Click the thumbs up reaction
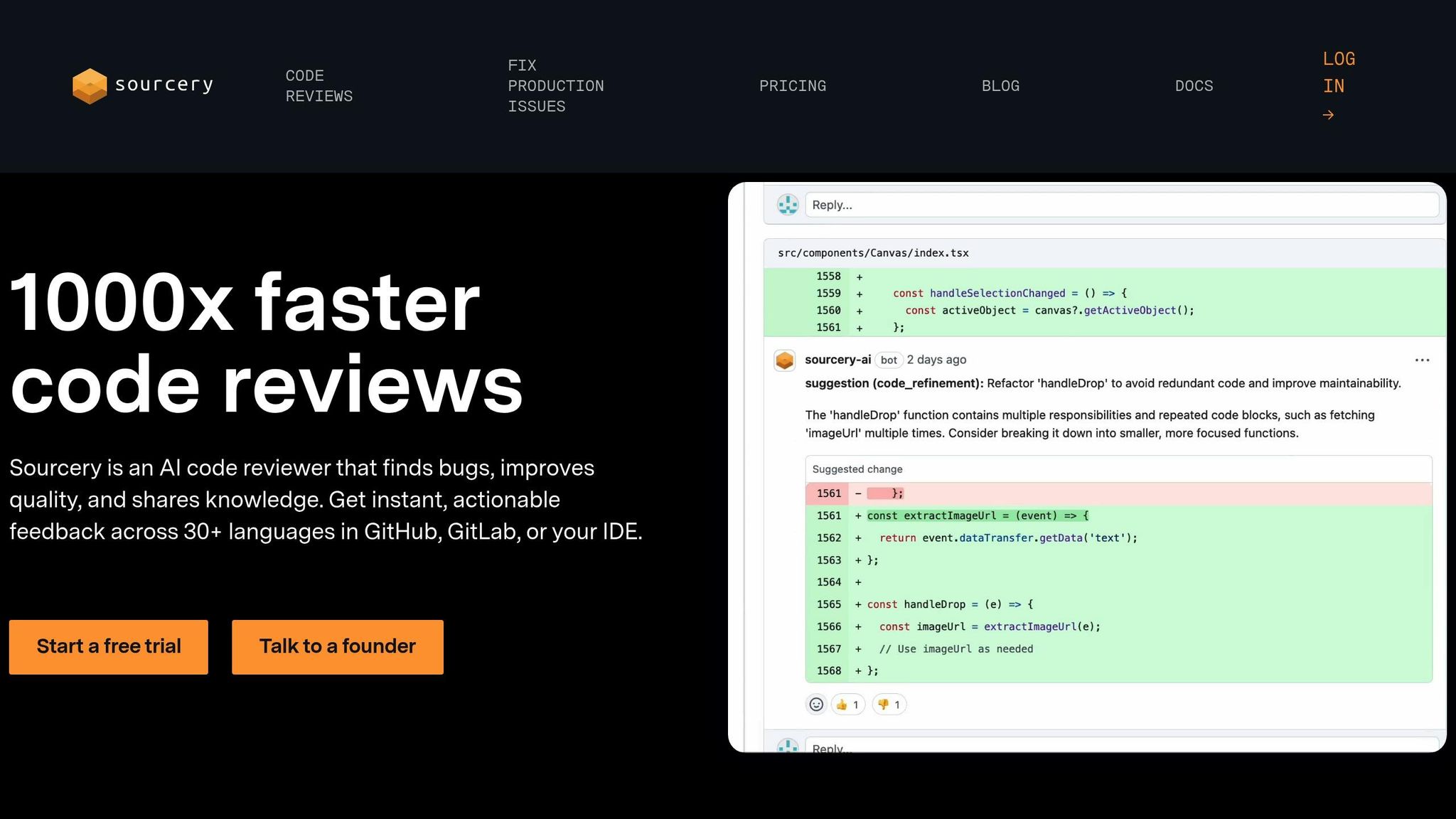Image resolution: width=1456 pixels, height=819 pixels. point(847,705)
